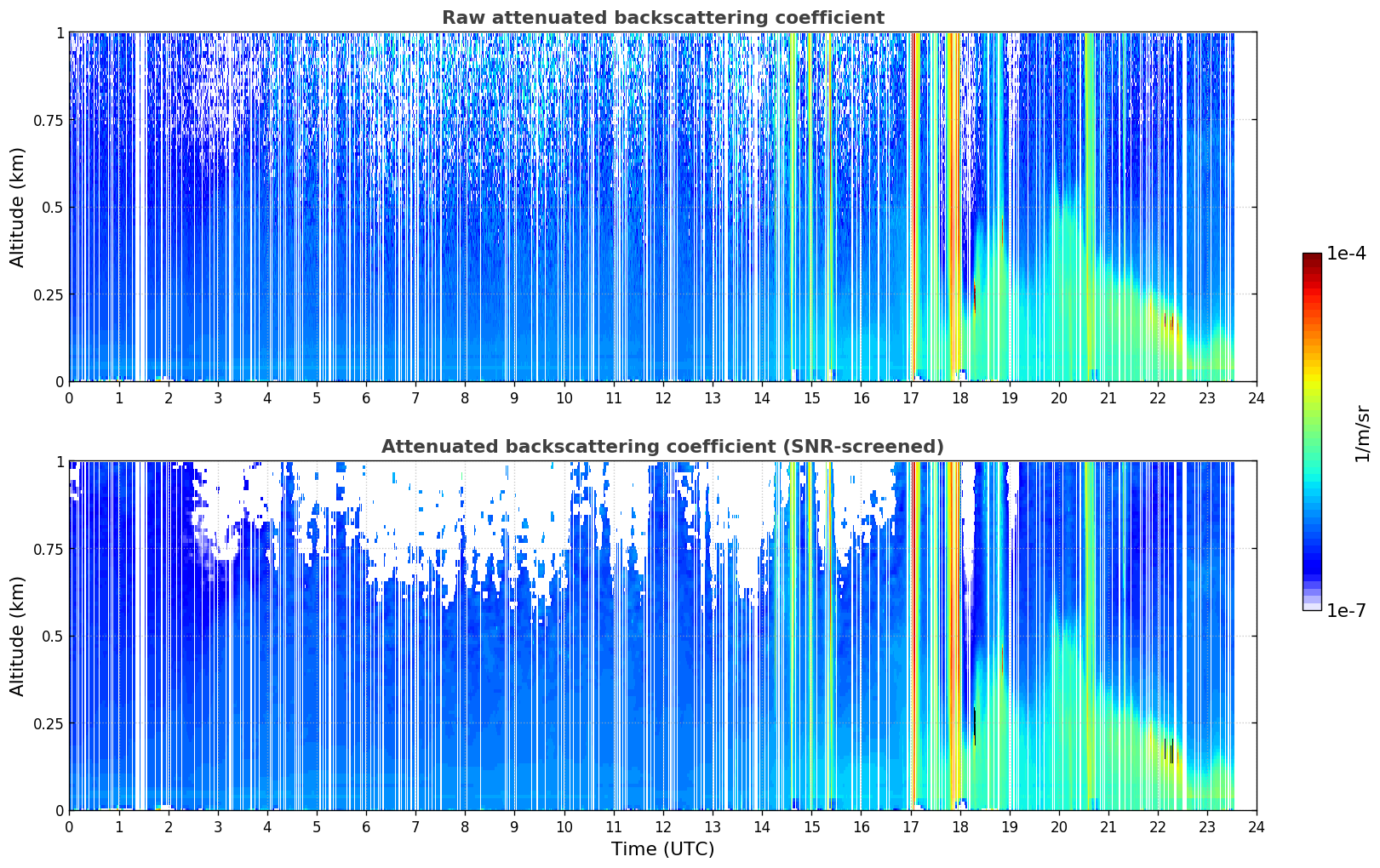Click hour 23 tick on bottom axis

pyautogui.click(x=1207, y=827)
